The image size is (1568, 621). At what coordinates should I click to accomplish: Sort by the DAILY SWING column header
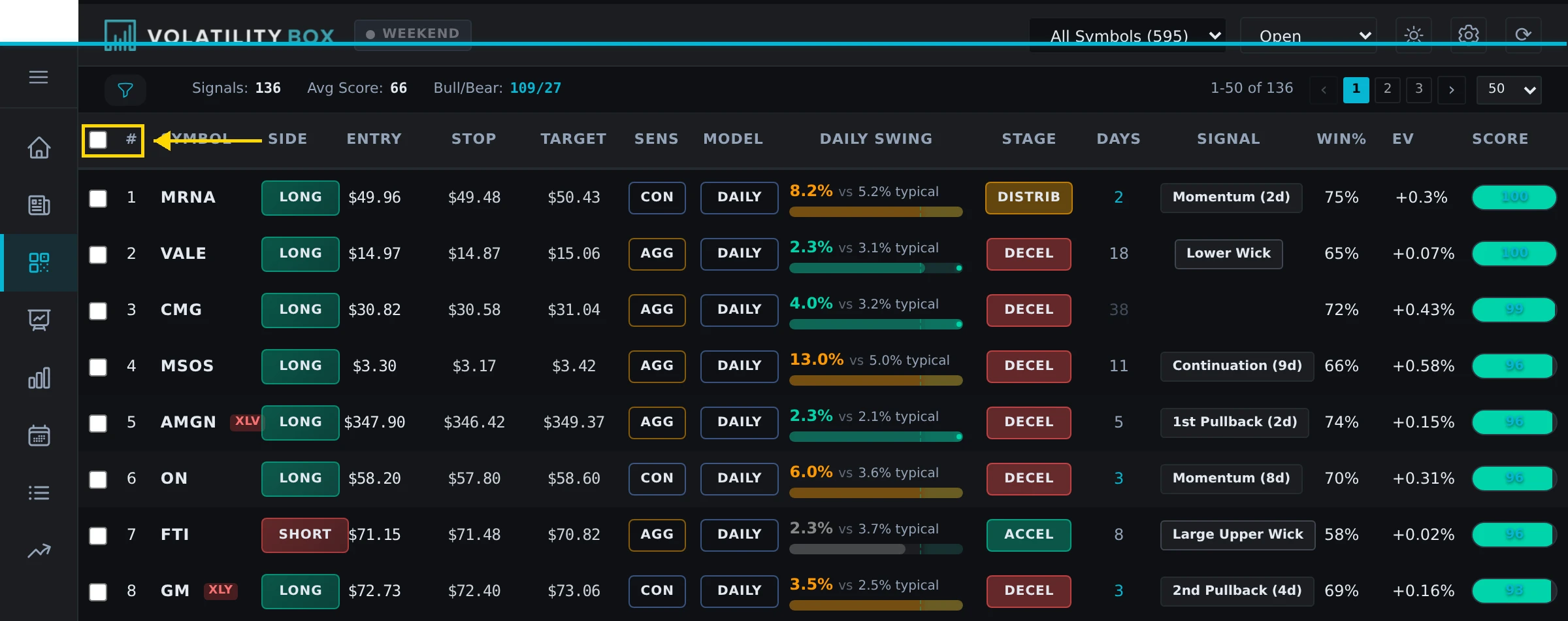click(x=876, y=139)
